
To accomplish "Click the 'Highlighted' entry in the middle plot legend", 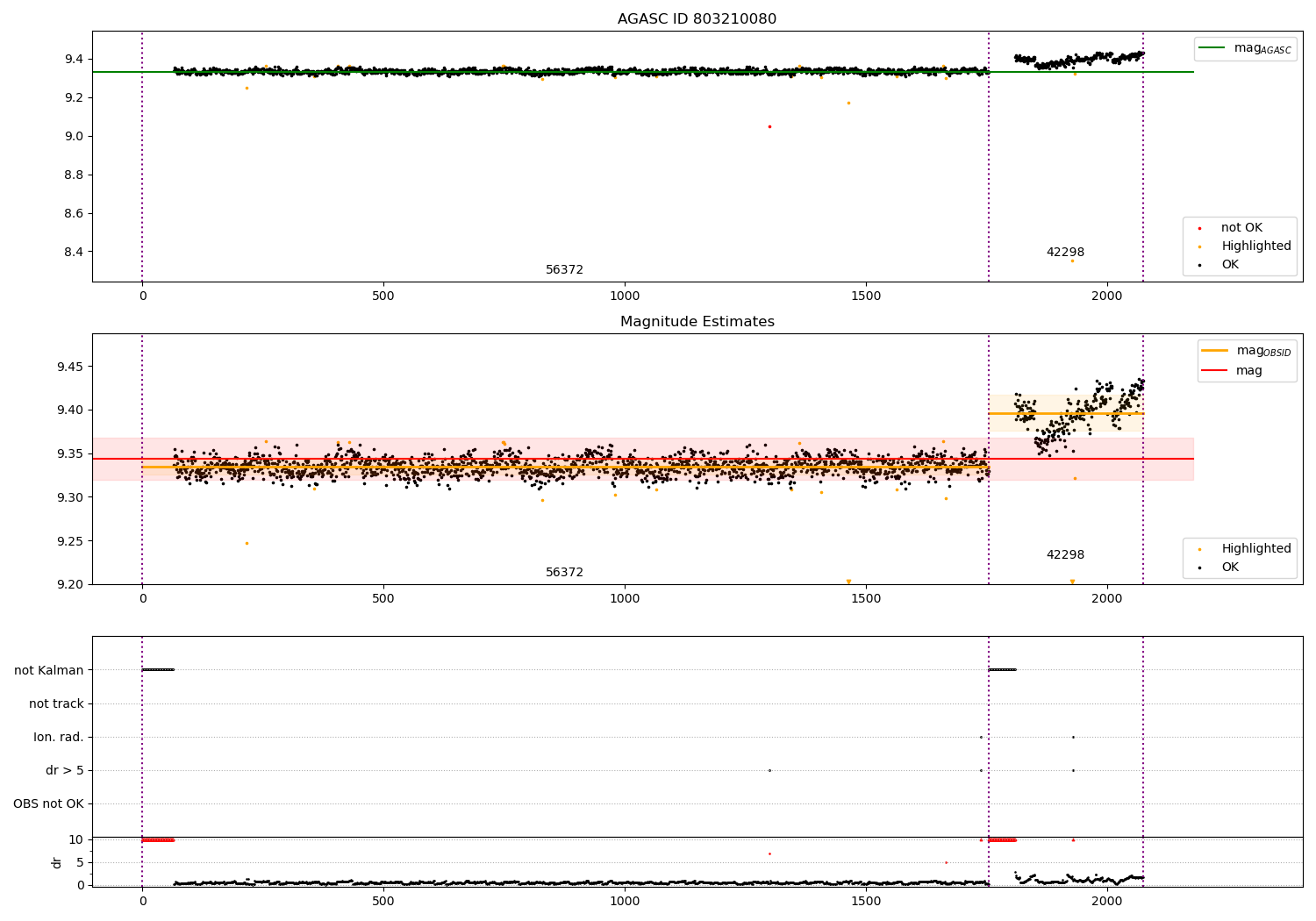I will point(1255,549).
